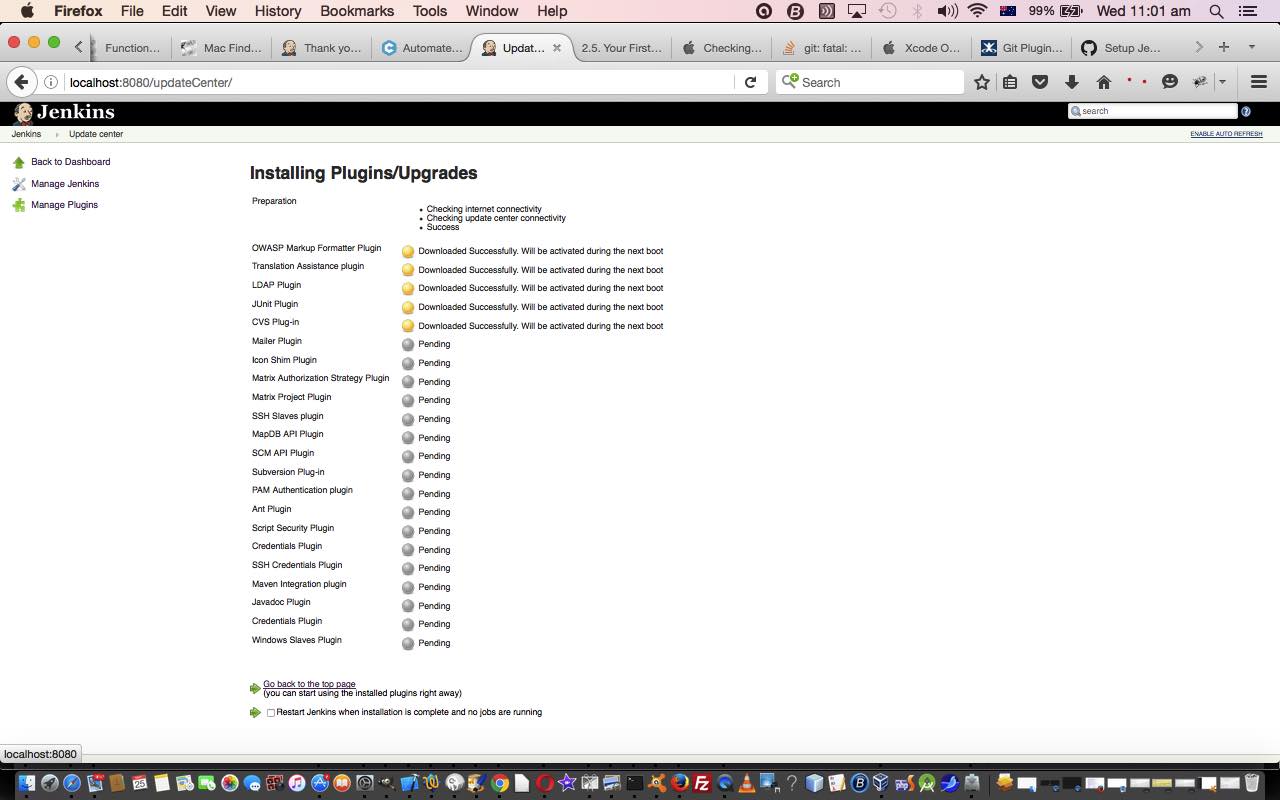
Task: Open the list all tabs dropdown
Action: point(1251,47)
